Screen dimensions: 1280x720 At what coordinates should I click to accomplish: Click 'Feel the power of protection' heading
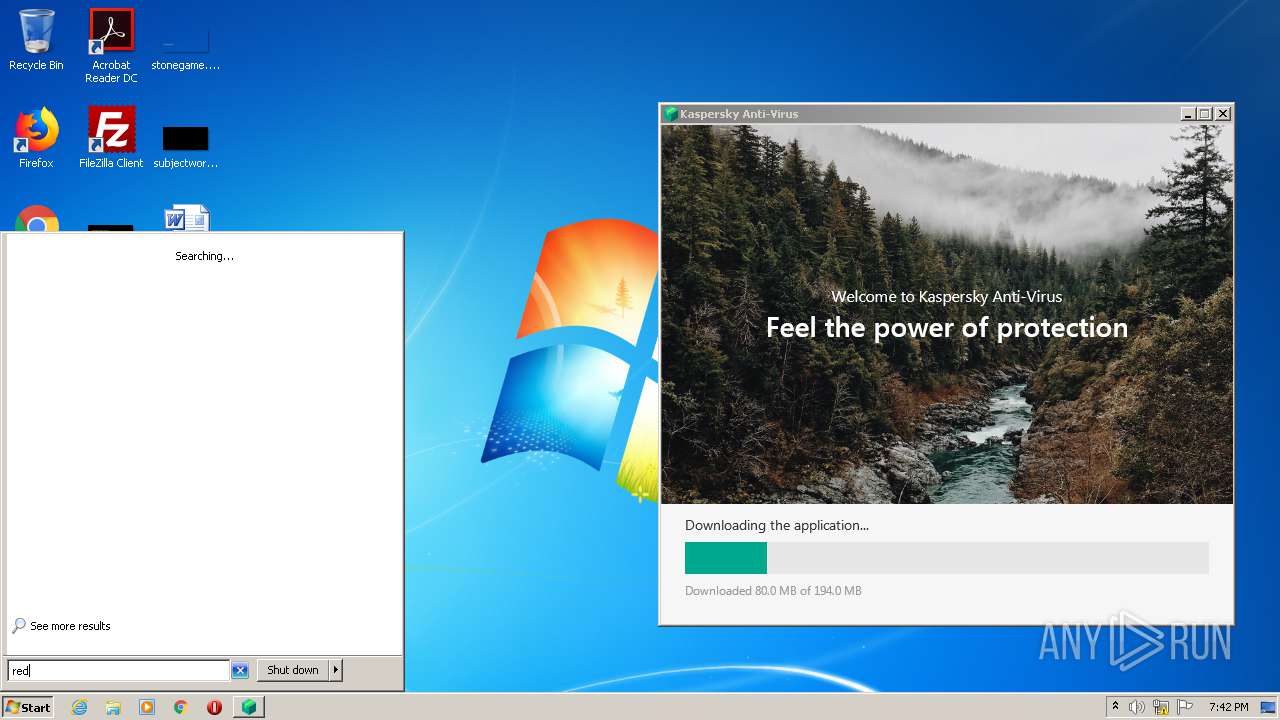[947, 328]
